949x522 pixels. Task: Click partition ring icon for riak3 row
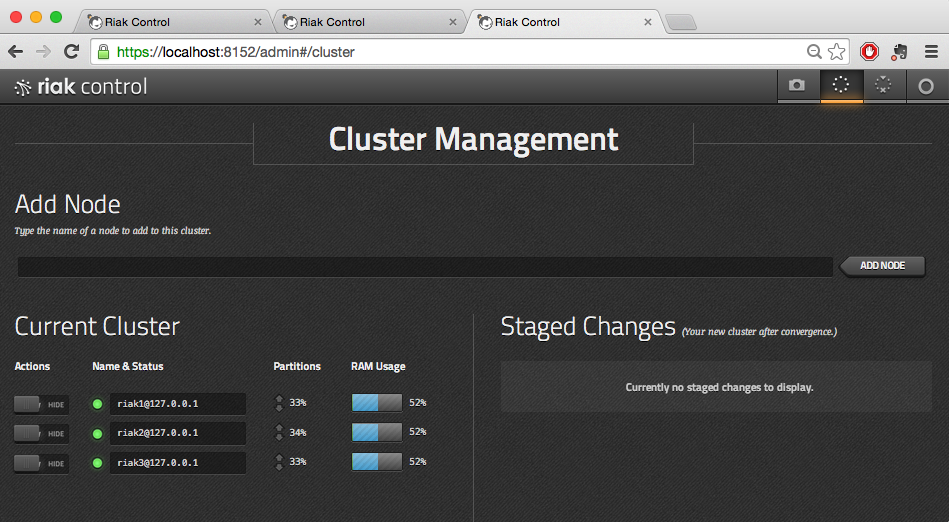[x=279, y=462]
